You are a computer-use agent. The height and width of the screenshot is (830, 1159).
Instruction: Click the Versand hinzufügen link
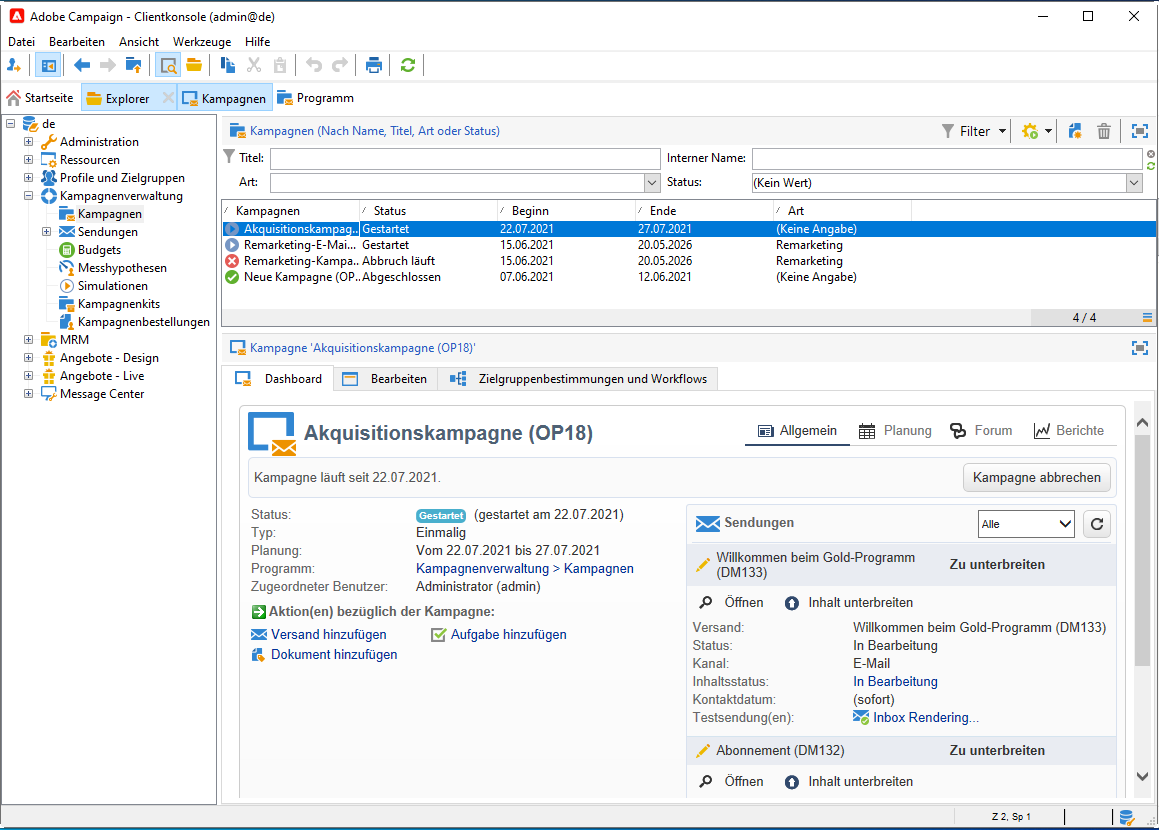coord(328,635)
